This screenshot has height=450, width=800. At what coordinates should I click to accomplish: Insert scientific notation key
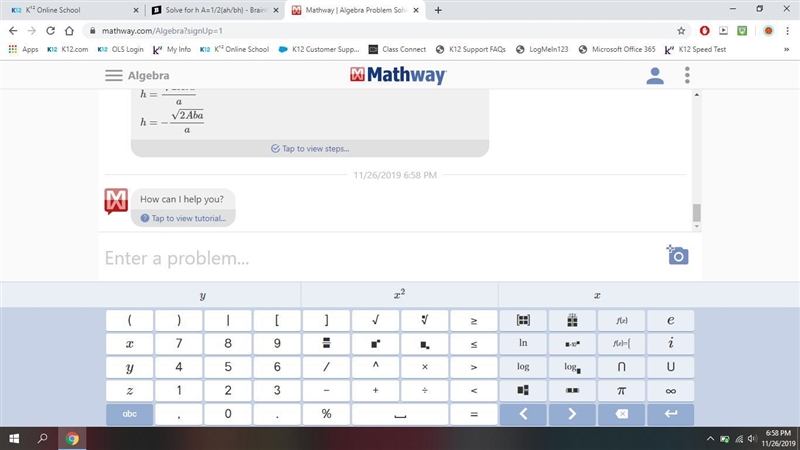[x=572, y=343]
